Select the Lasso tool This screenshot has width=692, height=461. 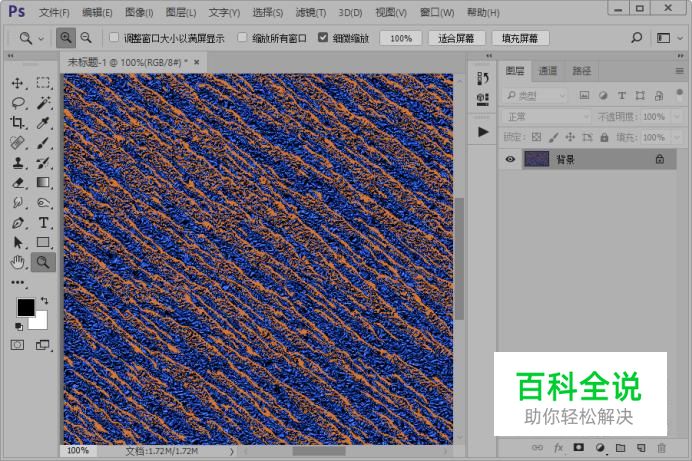point(18,103)
